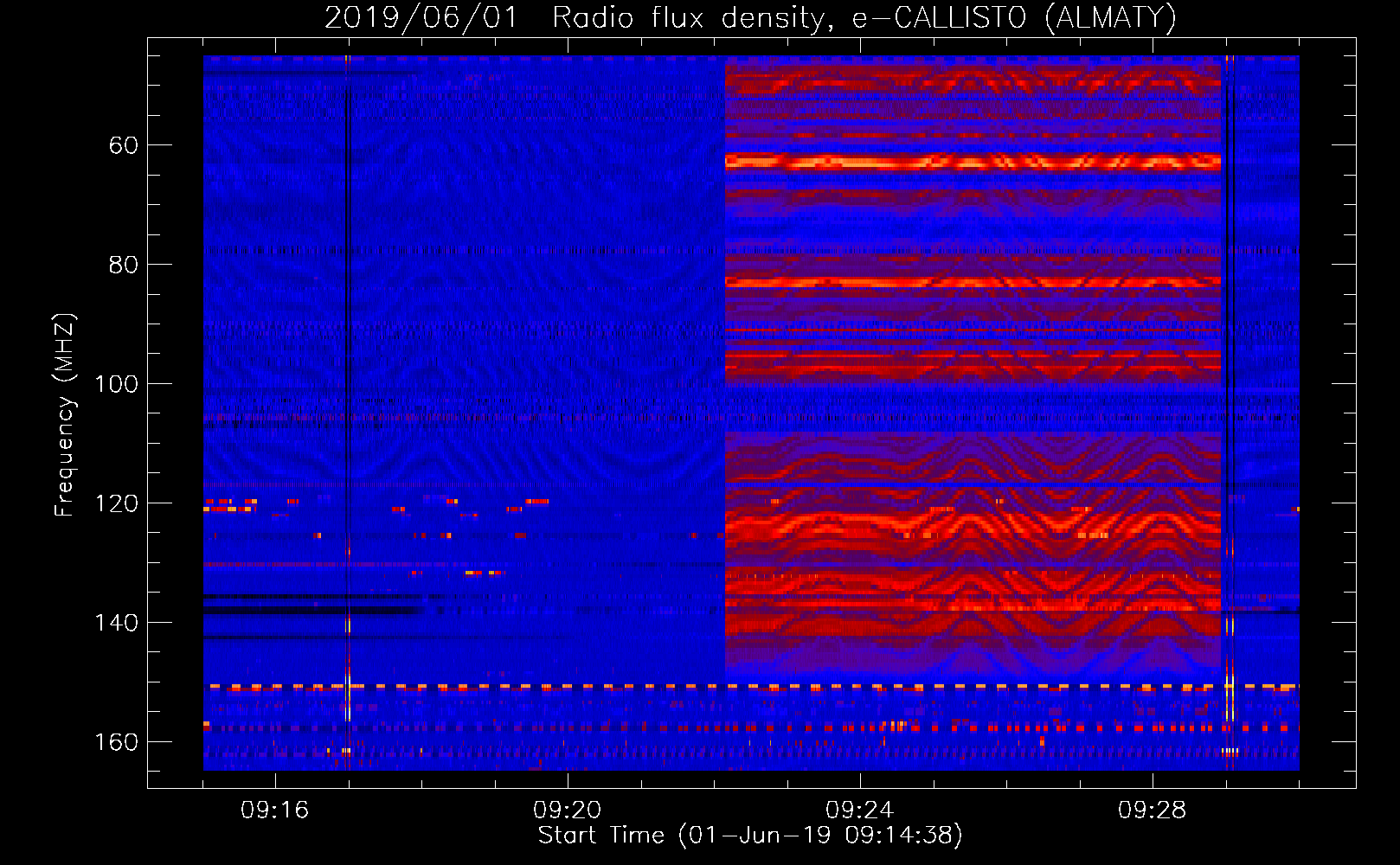Click the 09:24 time tick label
The image size is (1400, 865).
(860, 811)
